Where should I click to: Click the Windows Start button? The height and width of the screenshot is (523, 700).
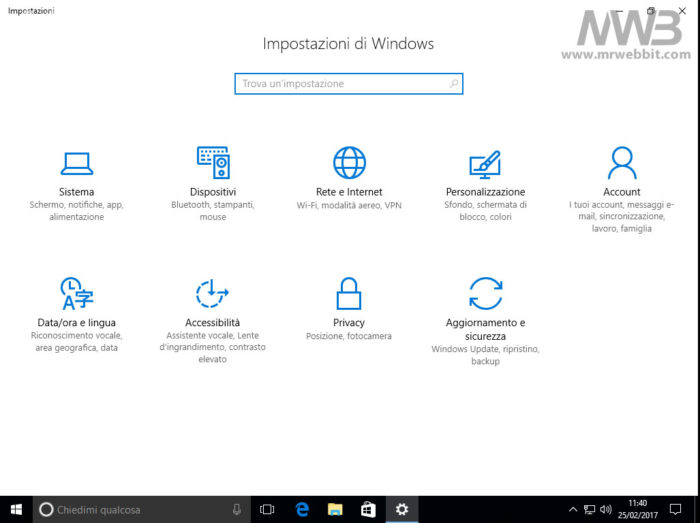click(16, 509)
